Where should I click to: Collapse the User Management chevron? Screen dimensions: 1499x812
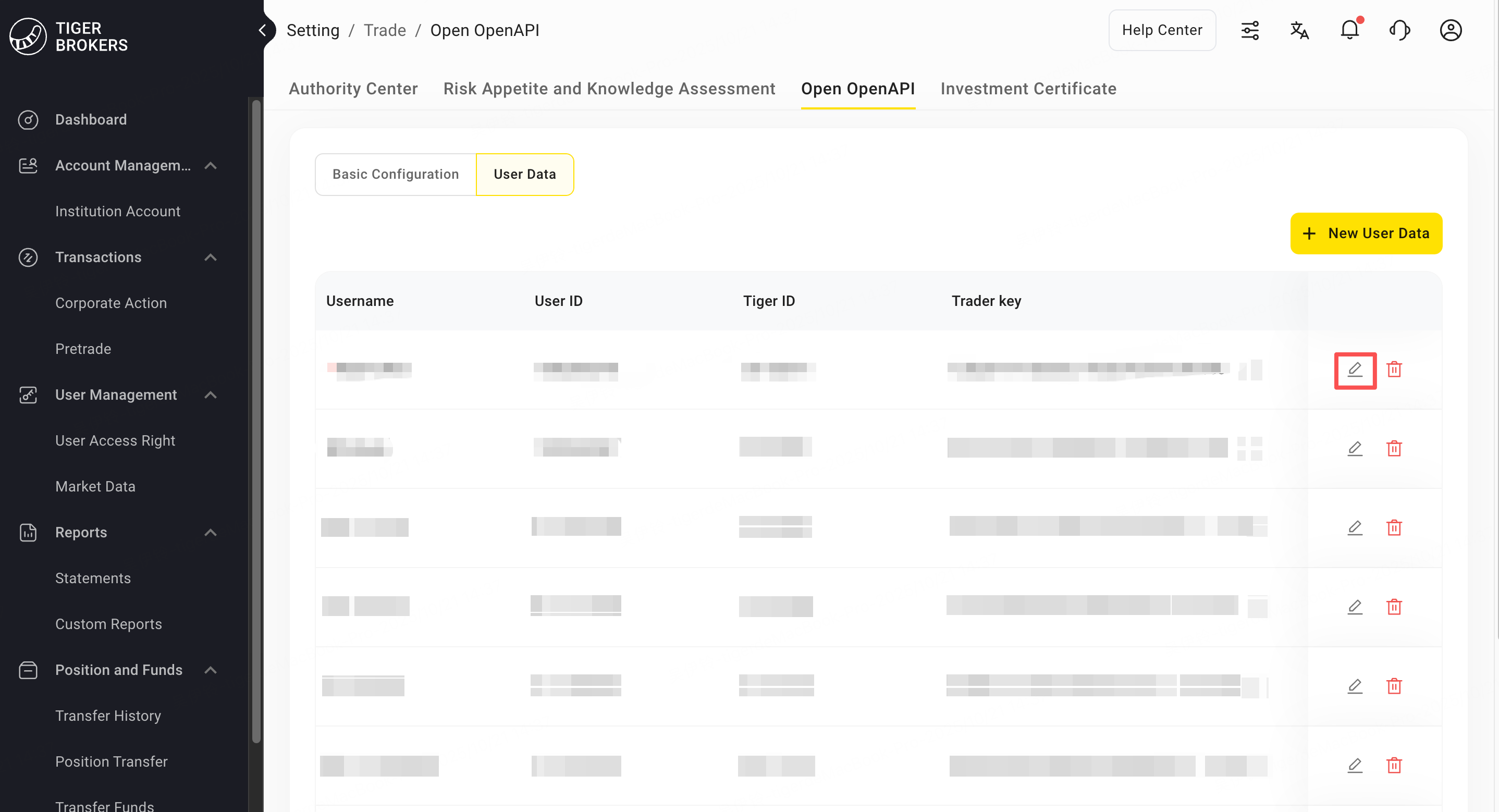click(211, 395)
